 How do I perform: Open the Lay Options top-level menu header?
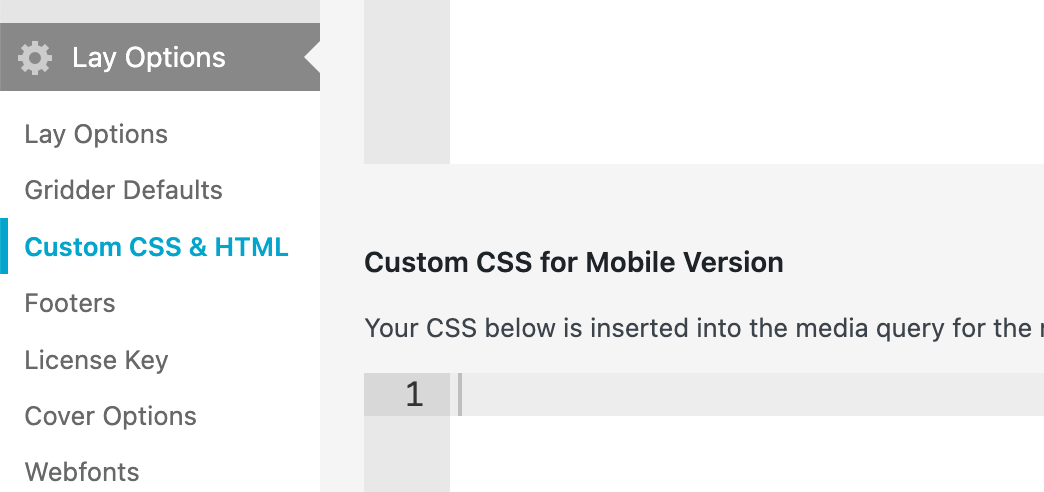pos(149,58)
